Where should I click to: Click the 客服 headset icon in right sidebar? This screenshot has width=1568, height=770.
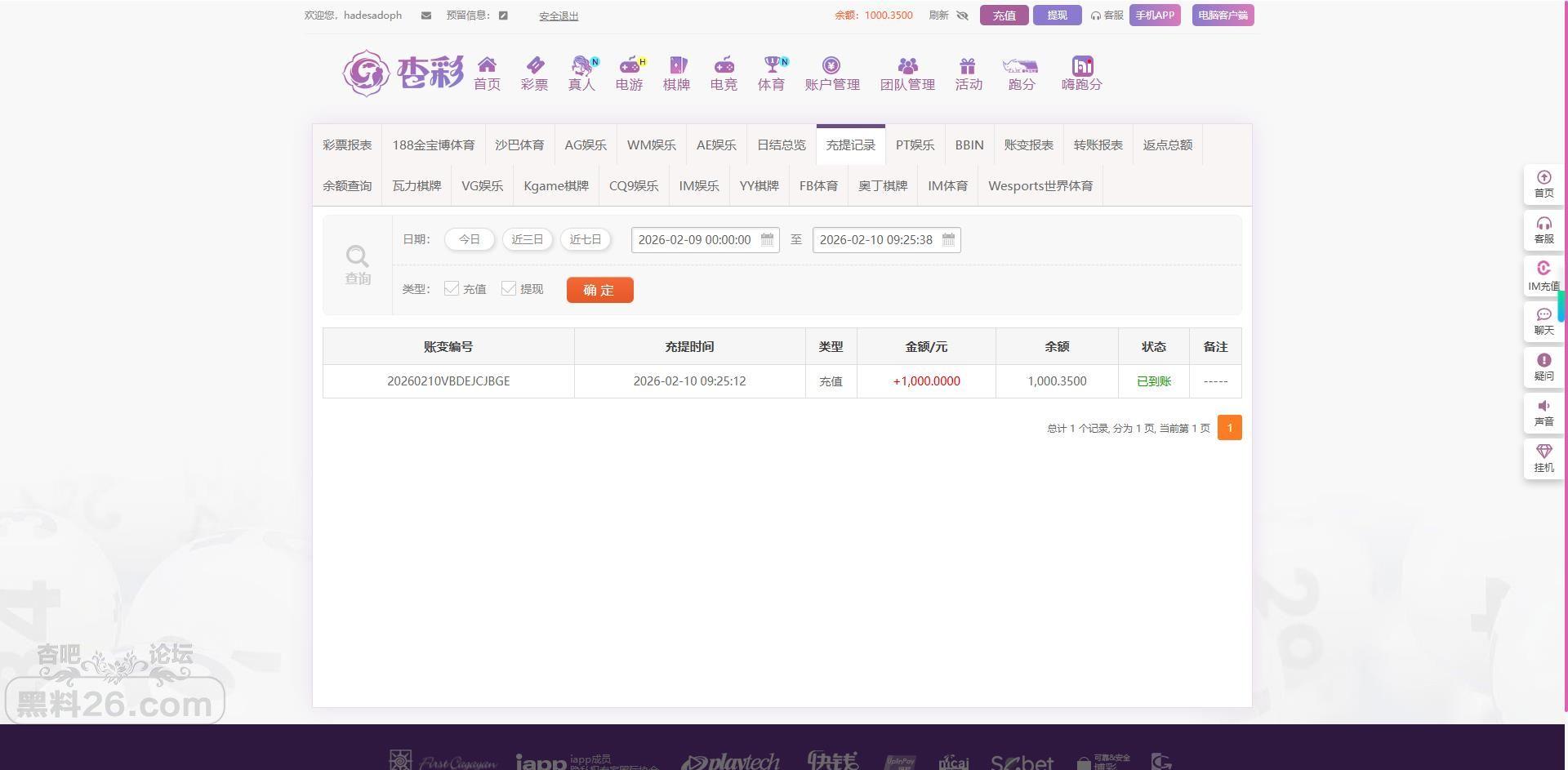pos(1543,225)
